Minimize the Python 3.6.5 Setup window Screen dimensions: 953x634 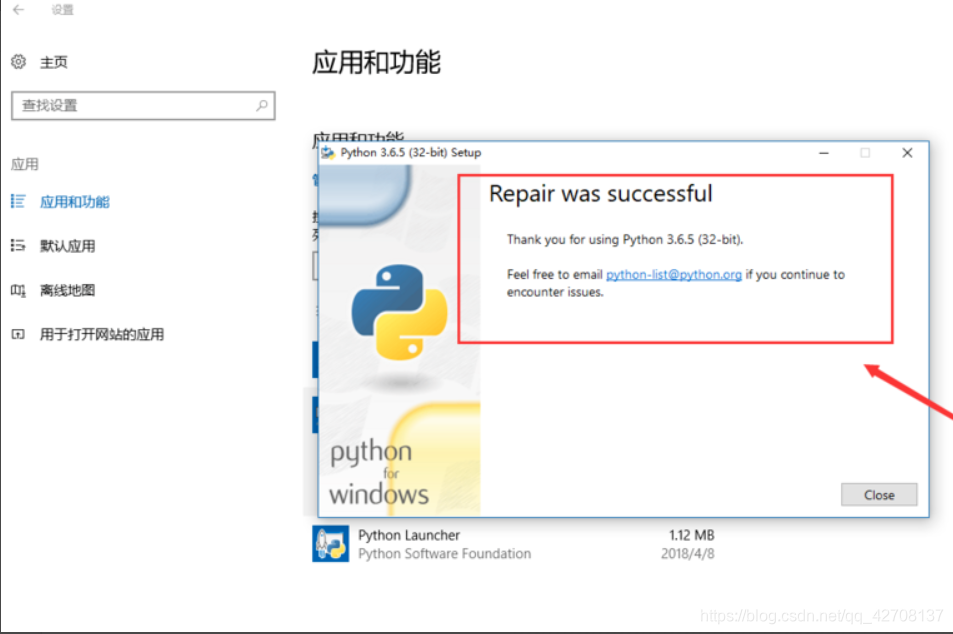(x=822, y=153)
